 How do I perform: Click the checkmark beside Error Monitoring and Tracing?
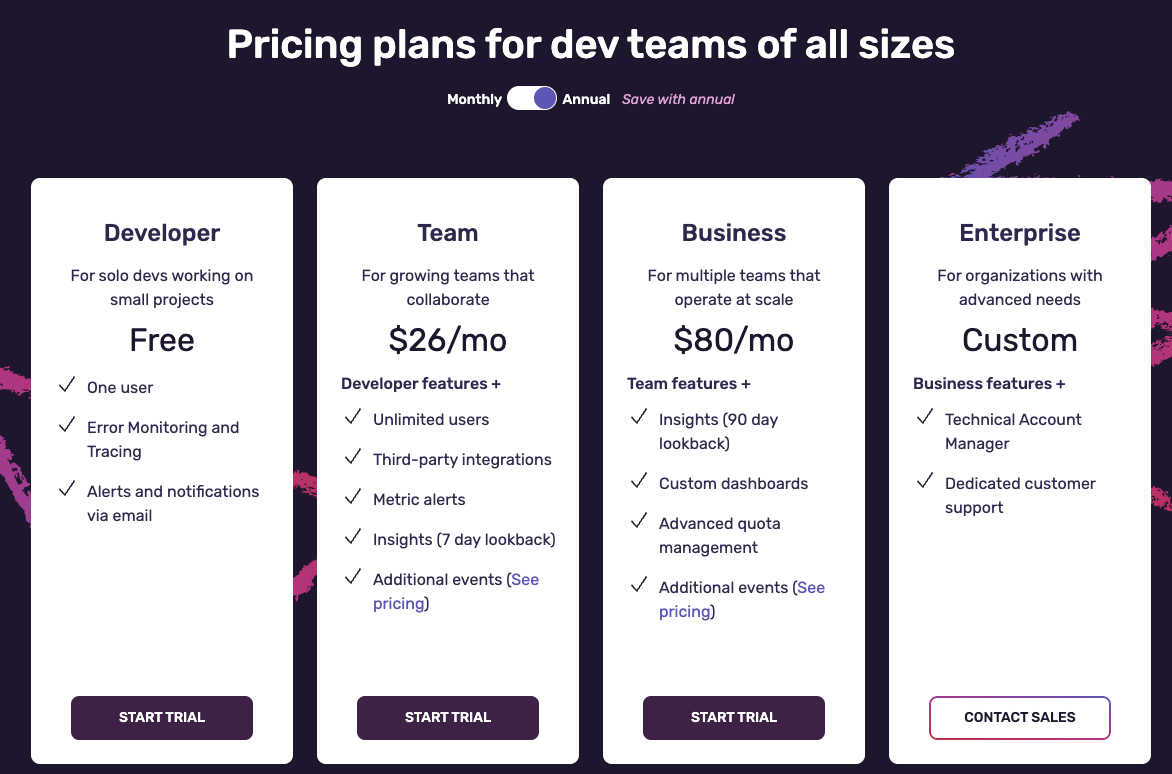[67, 425]
